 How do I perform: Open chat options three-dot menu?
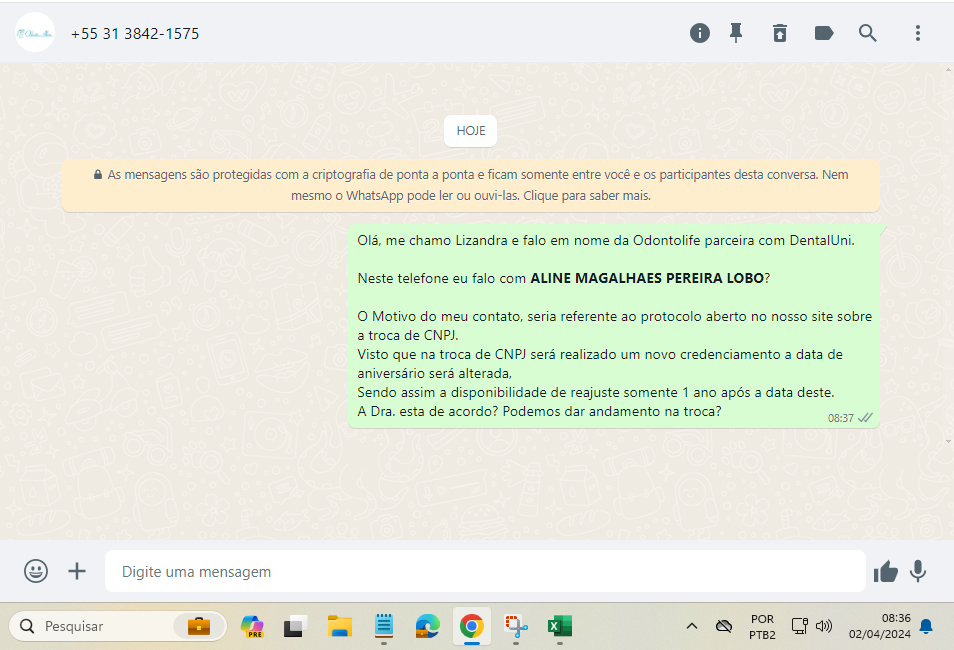(x=917, y=33)
